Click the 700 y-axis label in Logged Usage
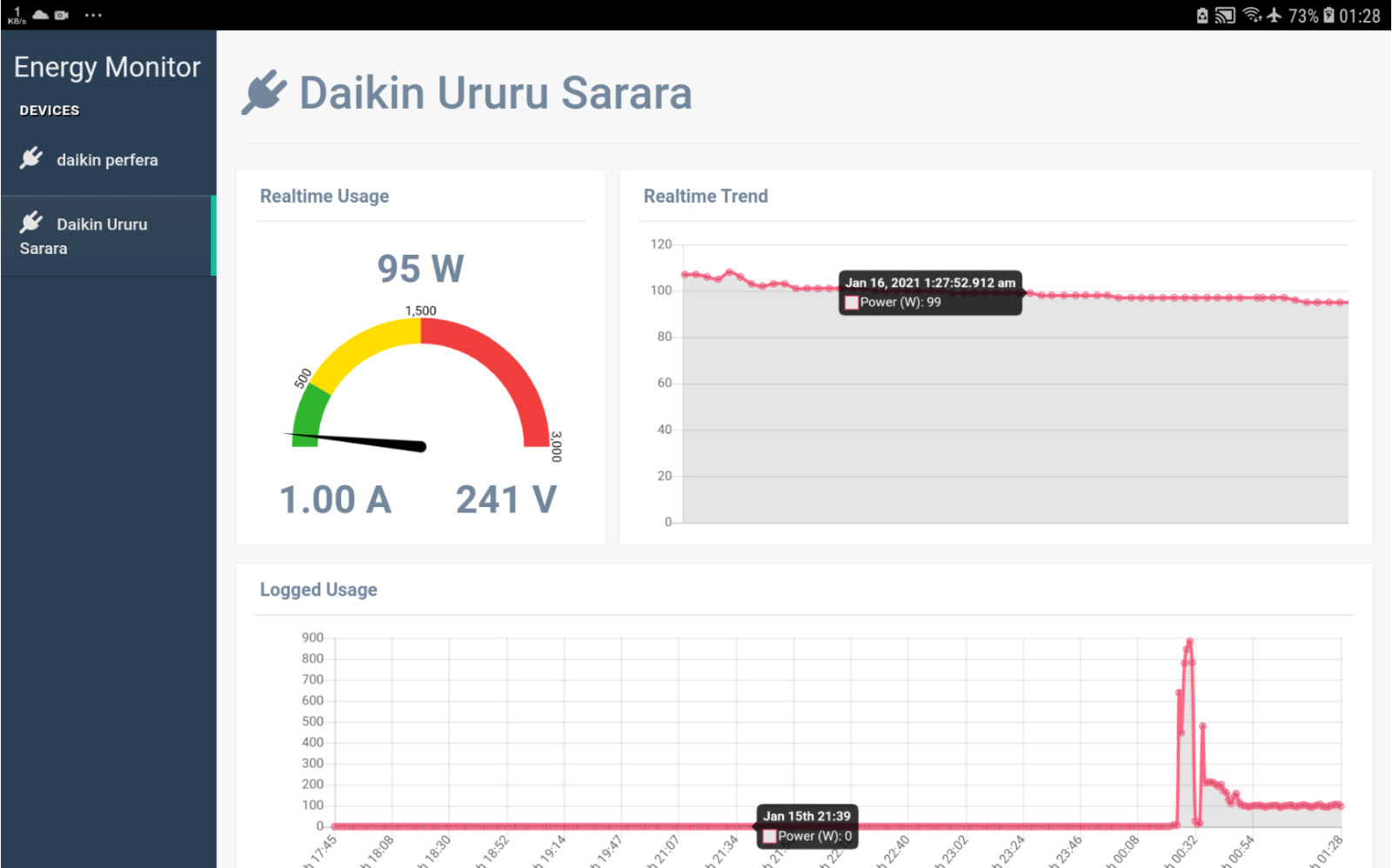Screen dimensions: 1392x868 pyautogui.click(x=312, y=679)
